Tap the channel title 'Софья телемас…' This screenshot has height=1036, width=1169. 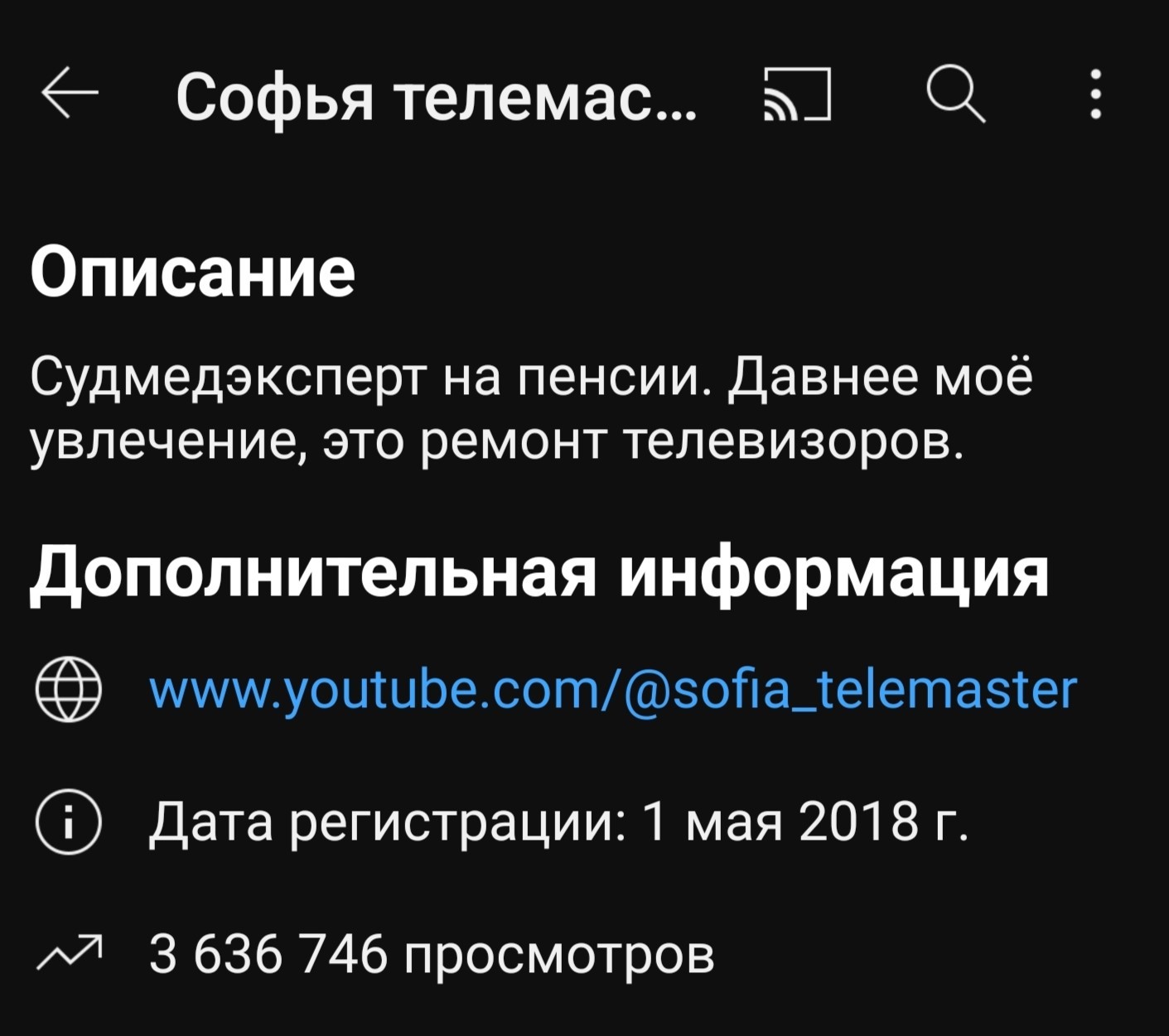(437, 95)
